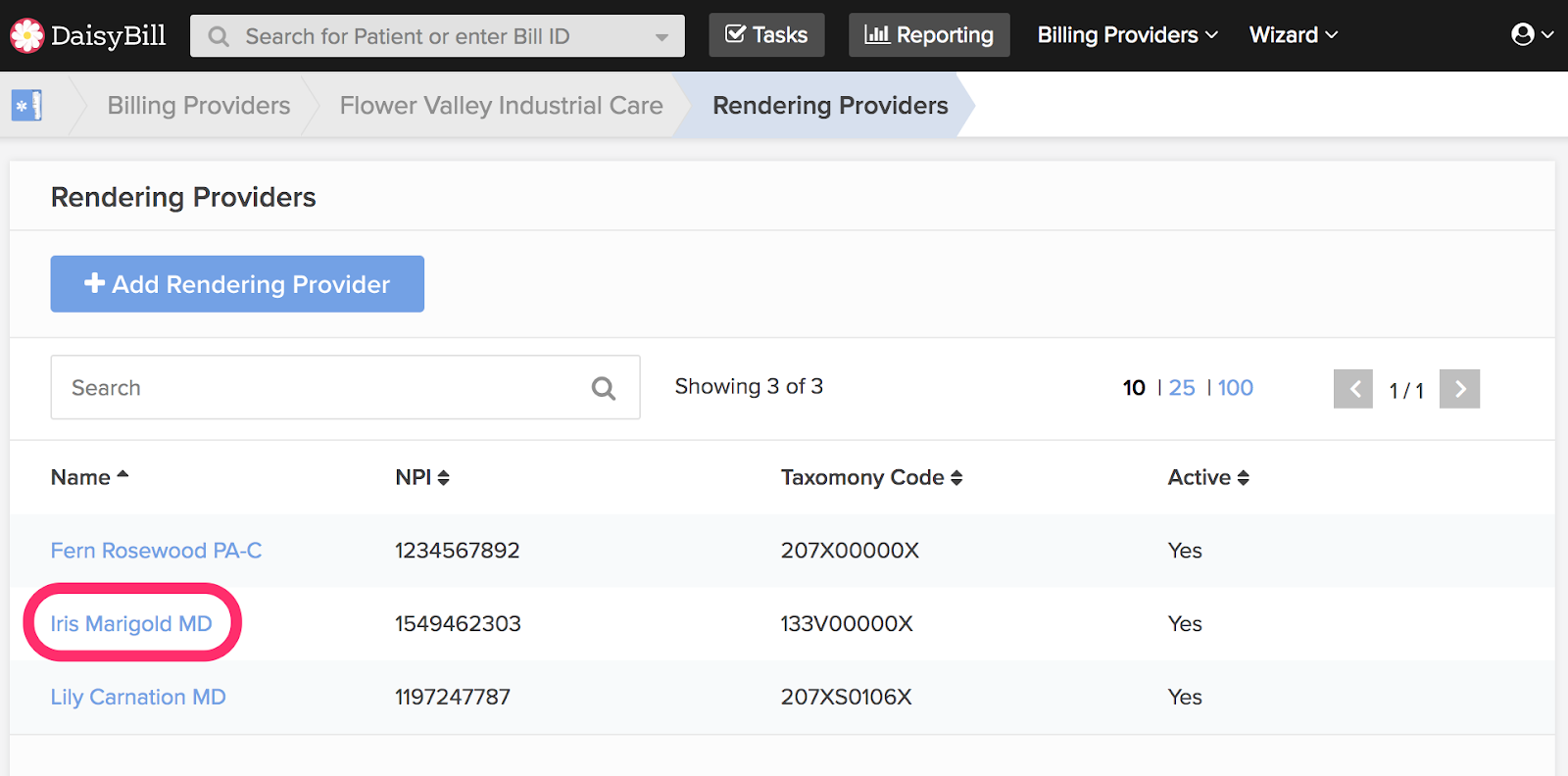This screenshot has width=1568, height=776.
Task: Sort table by Active column
Action: (x=1208, y=477)
